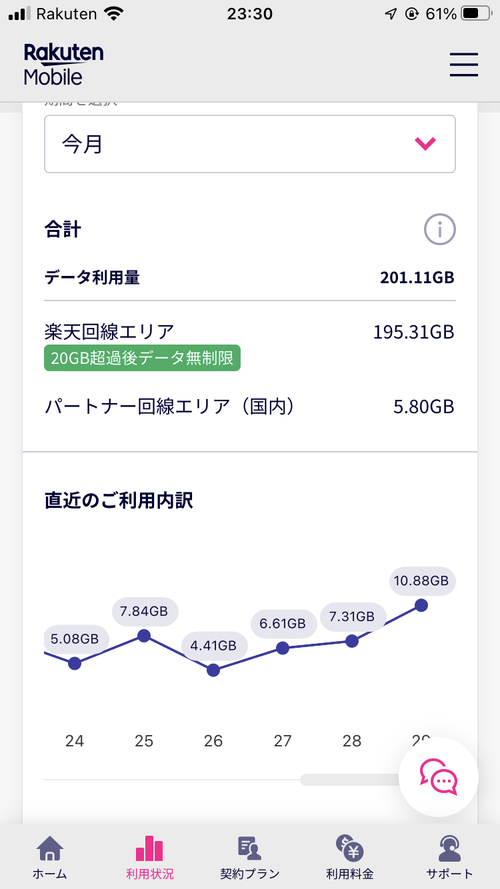Viewport: 500px width, 889px height.
Task: Open the hamburger menu icon
Action: 464,64
